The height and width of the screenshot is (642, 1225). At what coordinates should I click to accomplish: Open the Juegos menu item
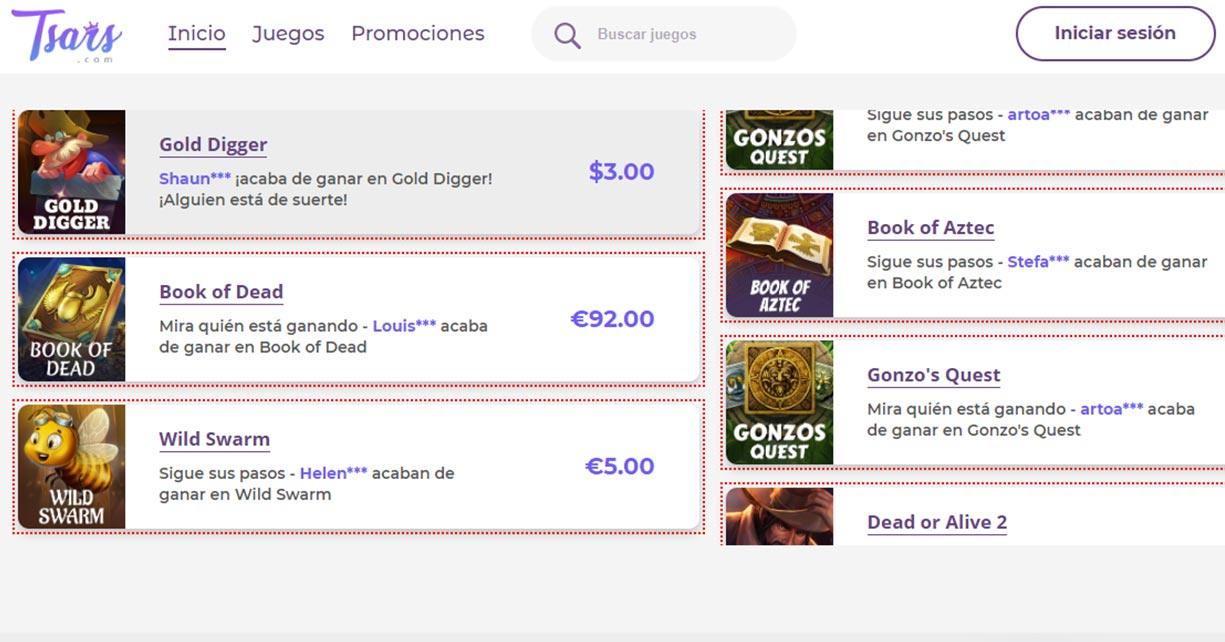(288, 33)
